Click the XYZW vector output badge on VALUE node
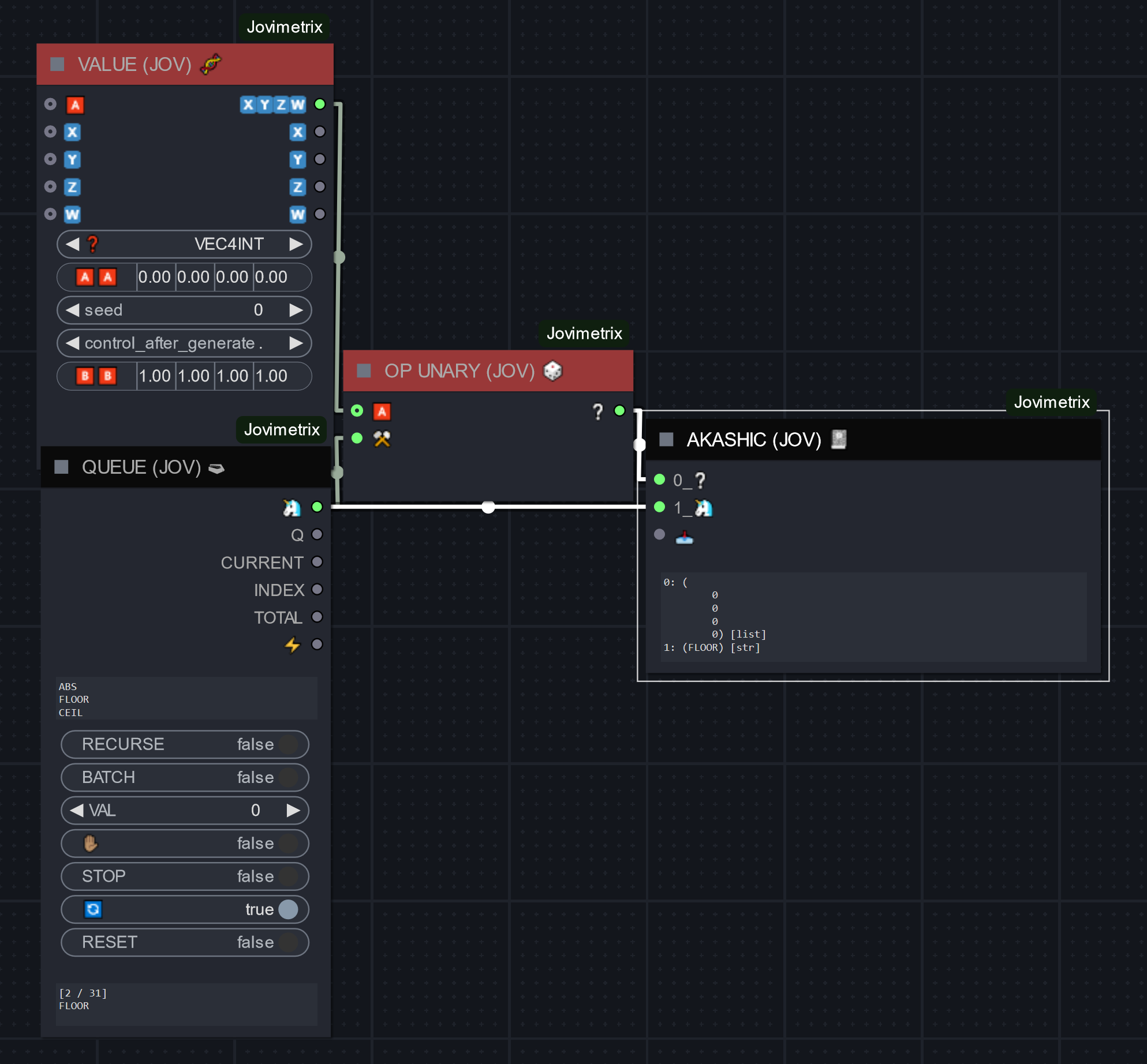The height and width of the screenshot is (1064, 1147). (x=272, y=104)
